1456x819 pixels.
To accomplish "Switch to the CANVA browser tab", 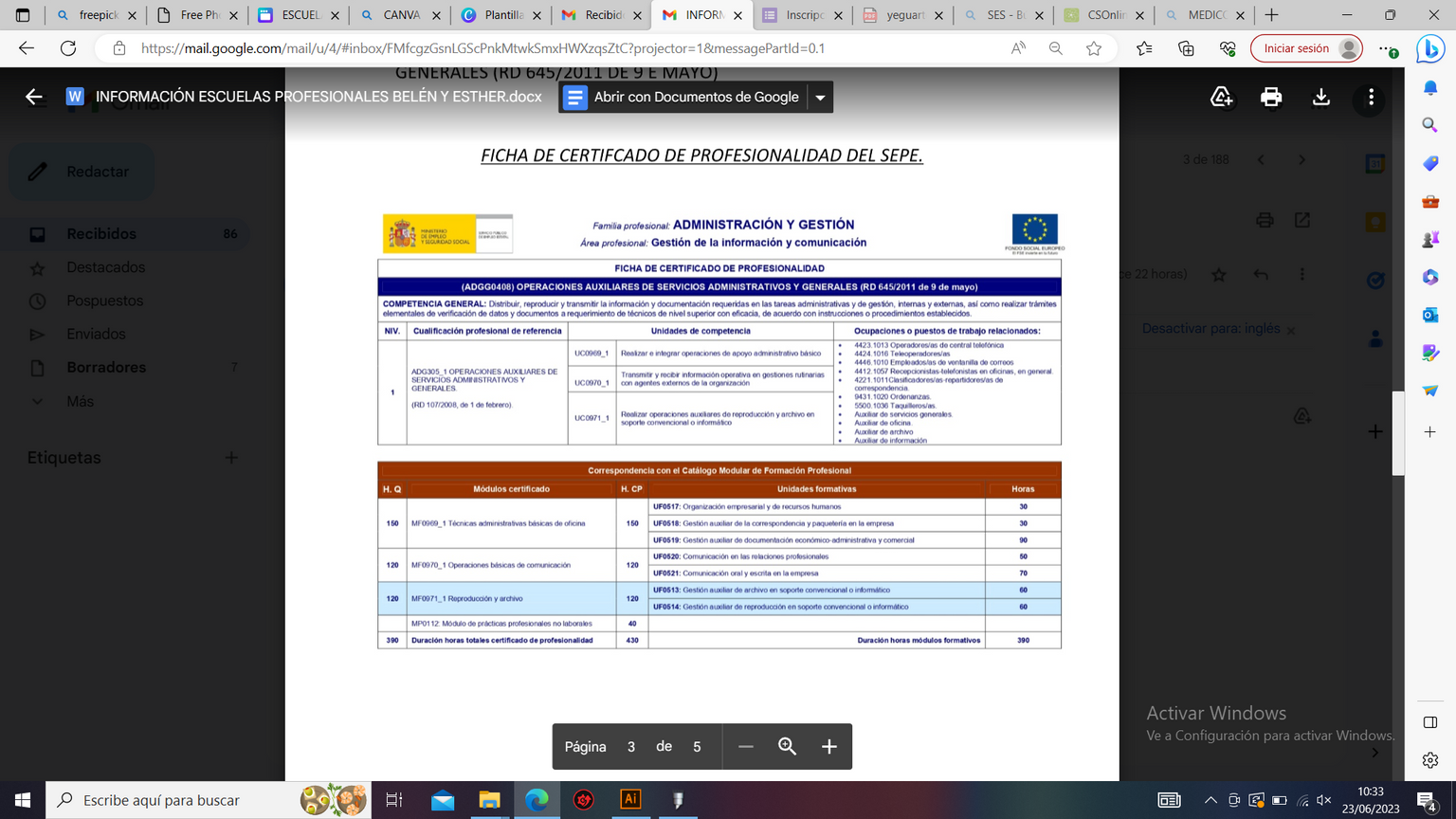I will coord(399,15).
